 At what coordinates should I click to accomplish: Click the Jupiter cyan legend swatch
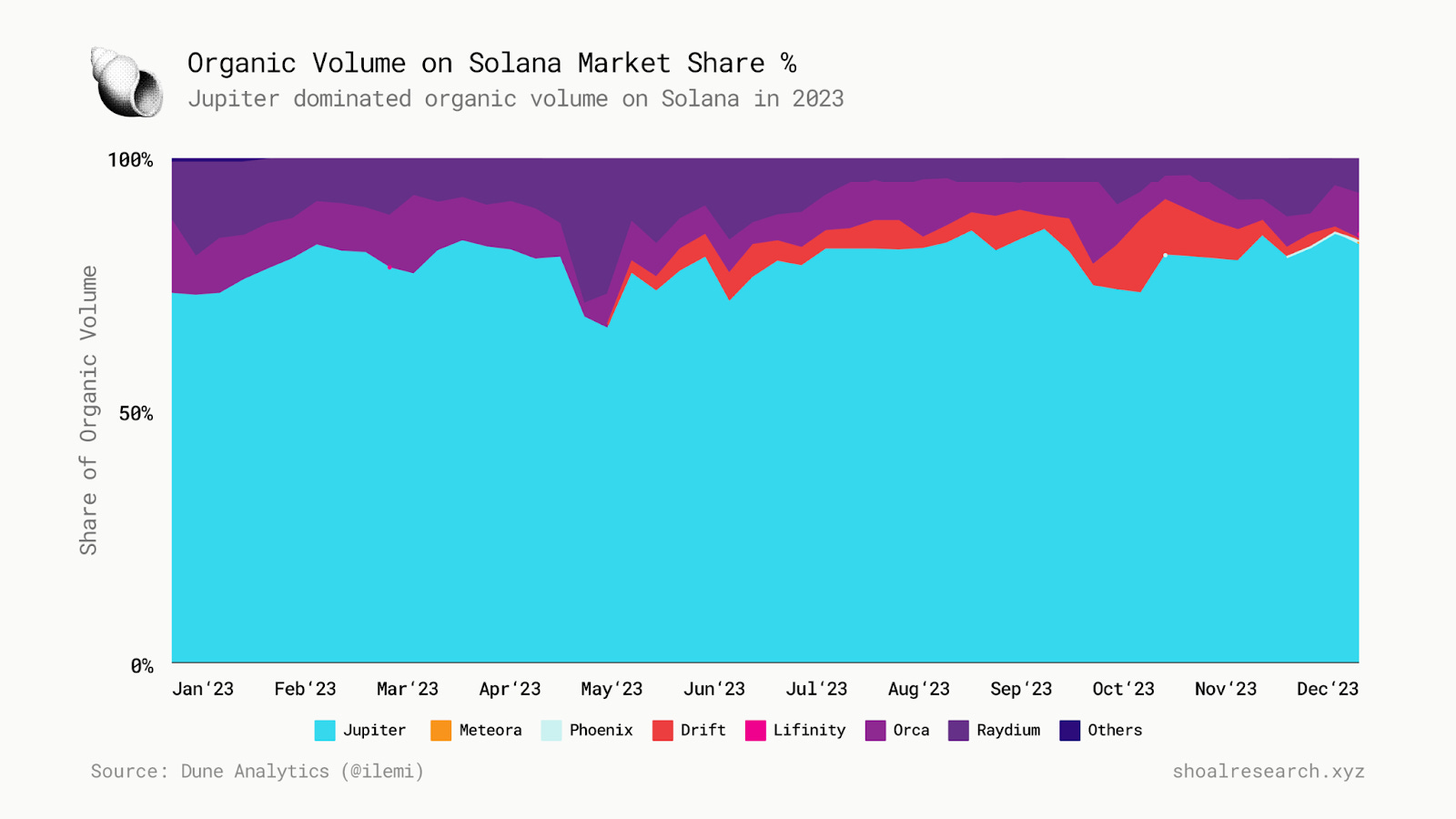325,730
